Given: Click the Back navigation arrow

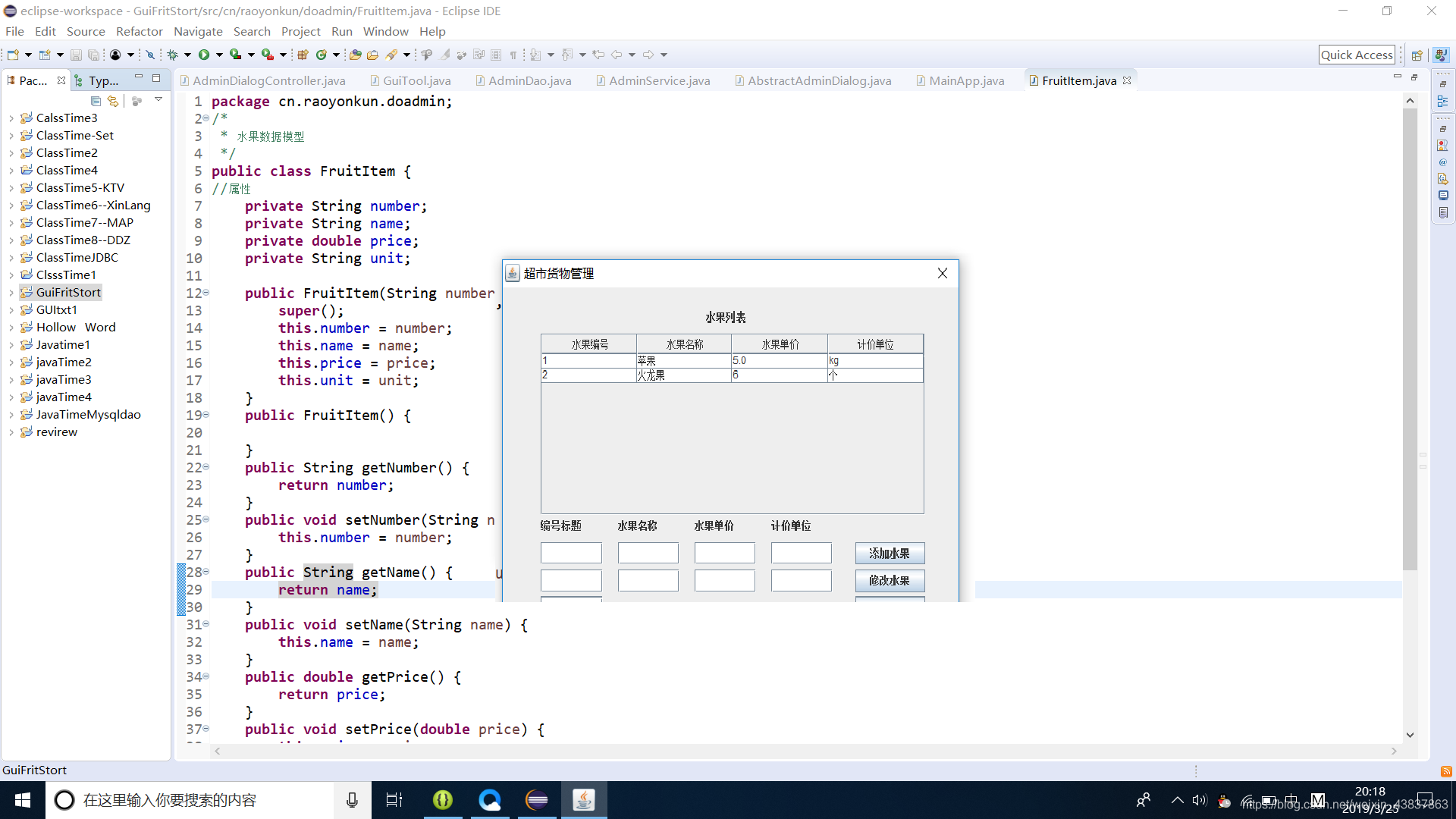Looking at the screenshot, I should pyautogui.click(x=617, y=55).
